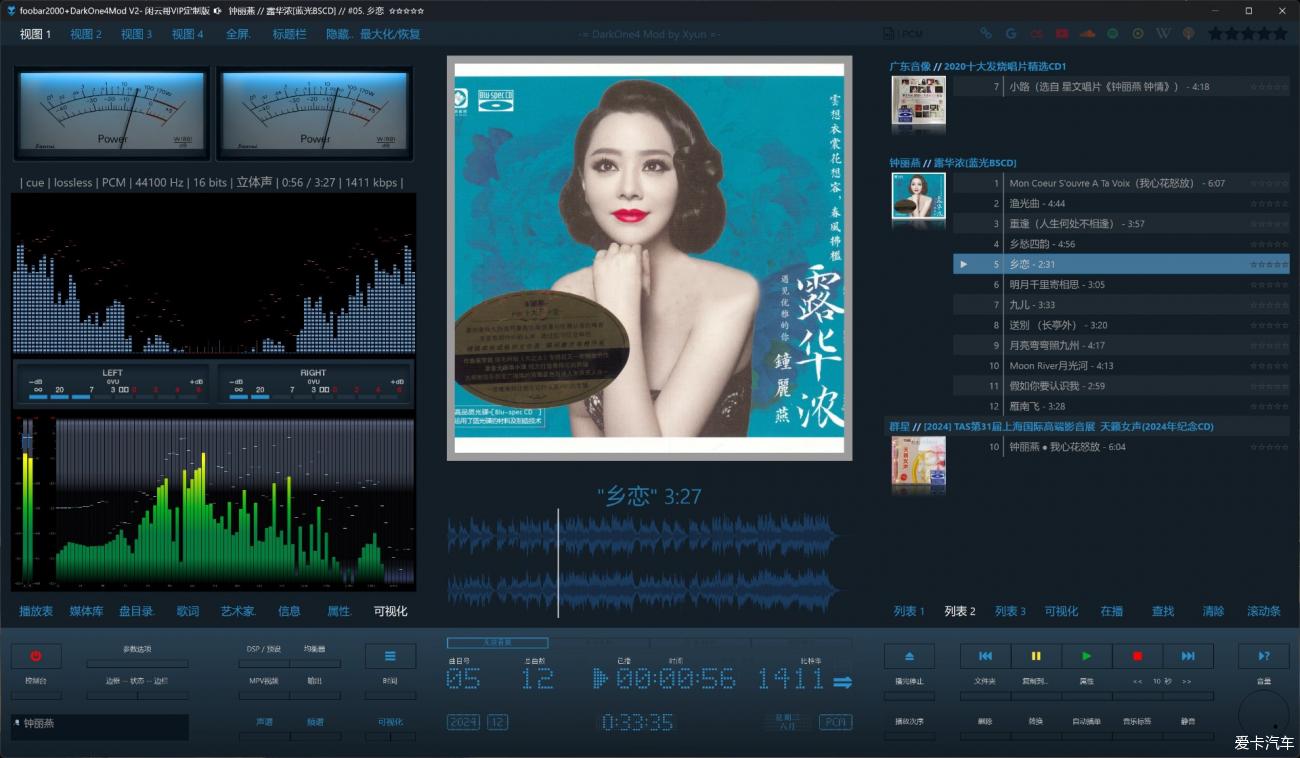Open the 盘目录 panel tab
Viewport: 1300px width, 758px height.
pyautogui.click(x=137, y=611)
